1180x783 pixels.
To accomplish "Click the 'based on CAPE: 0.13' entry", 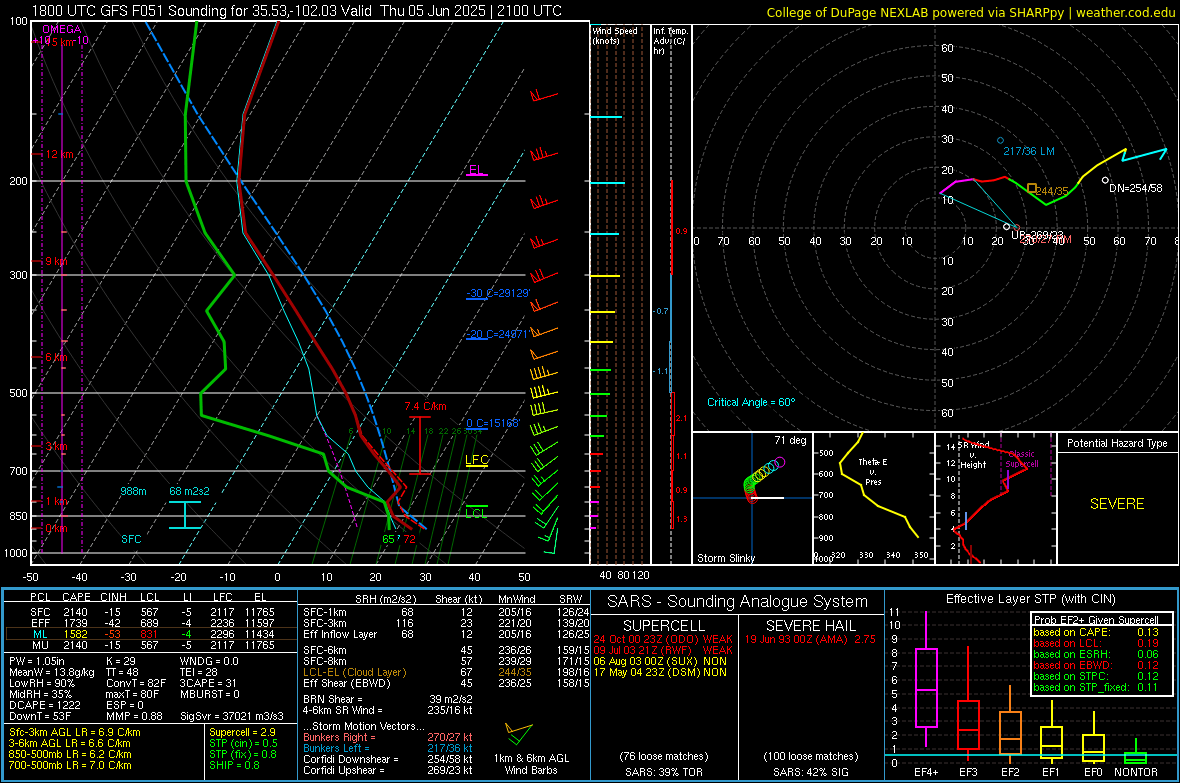I will [x=1096, y=632].
